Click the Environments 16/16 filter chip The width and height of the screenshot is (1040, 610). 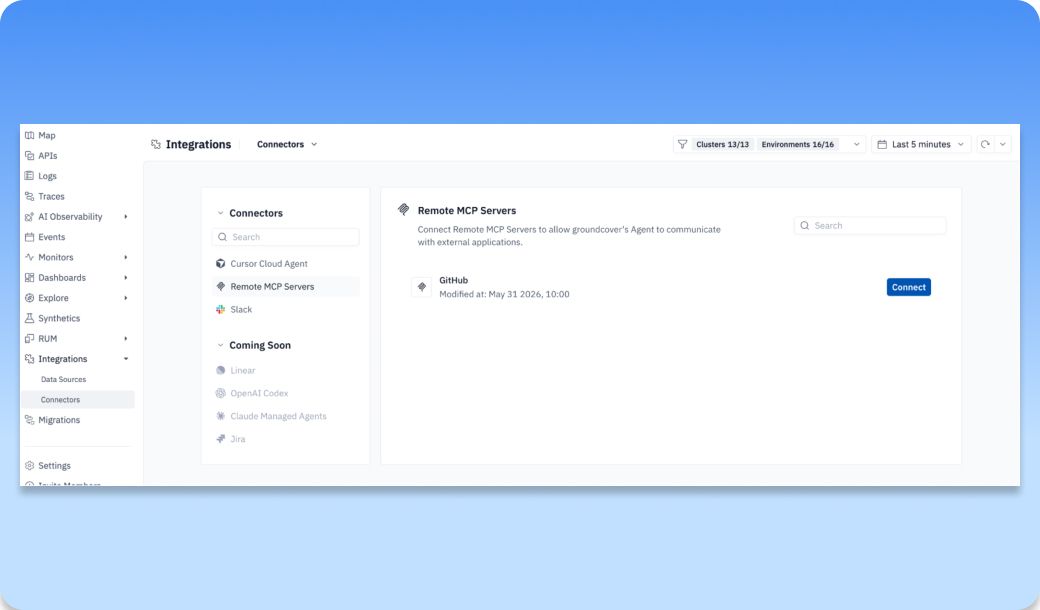[798, 145]
